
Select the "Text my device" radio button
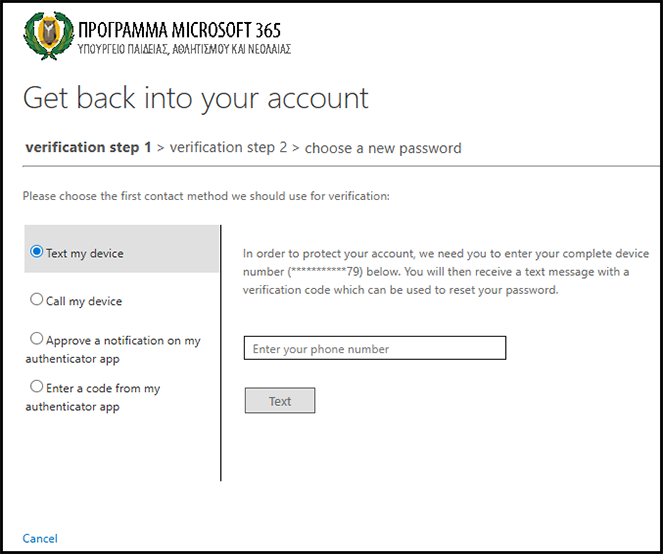pos(37,252)
